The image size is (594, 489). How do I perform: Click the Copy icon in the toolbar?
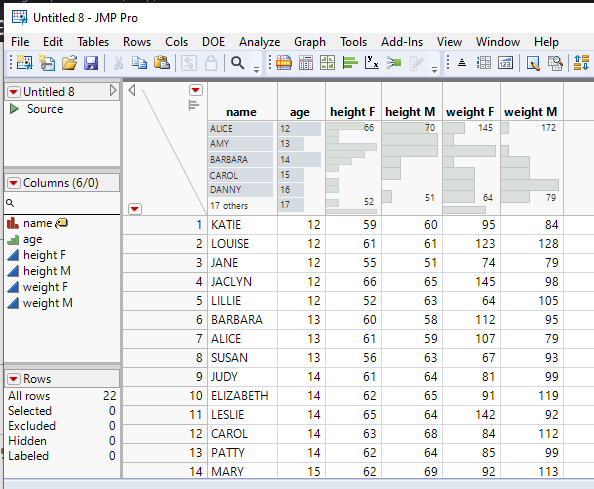coord(139,63)
